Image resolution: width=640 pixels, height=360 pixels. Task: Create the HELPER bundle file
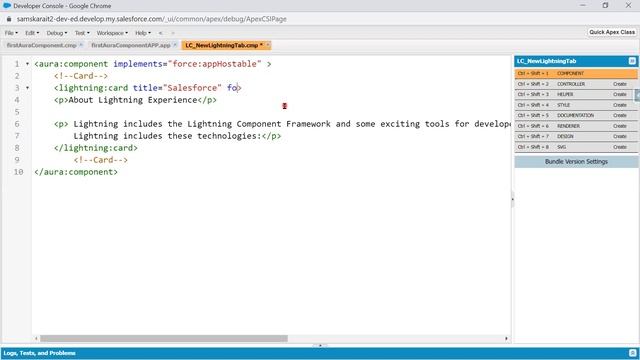[x=620, y=94]
